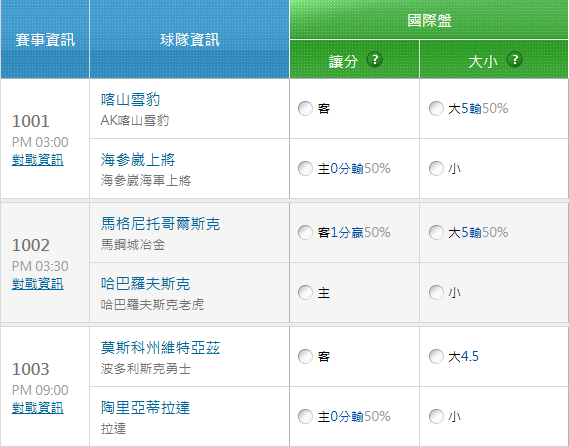
Task: Choose 大4.5 option for match 1003
Action: 436,357
